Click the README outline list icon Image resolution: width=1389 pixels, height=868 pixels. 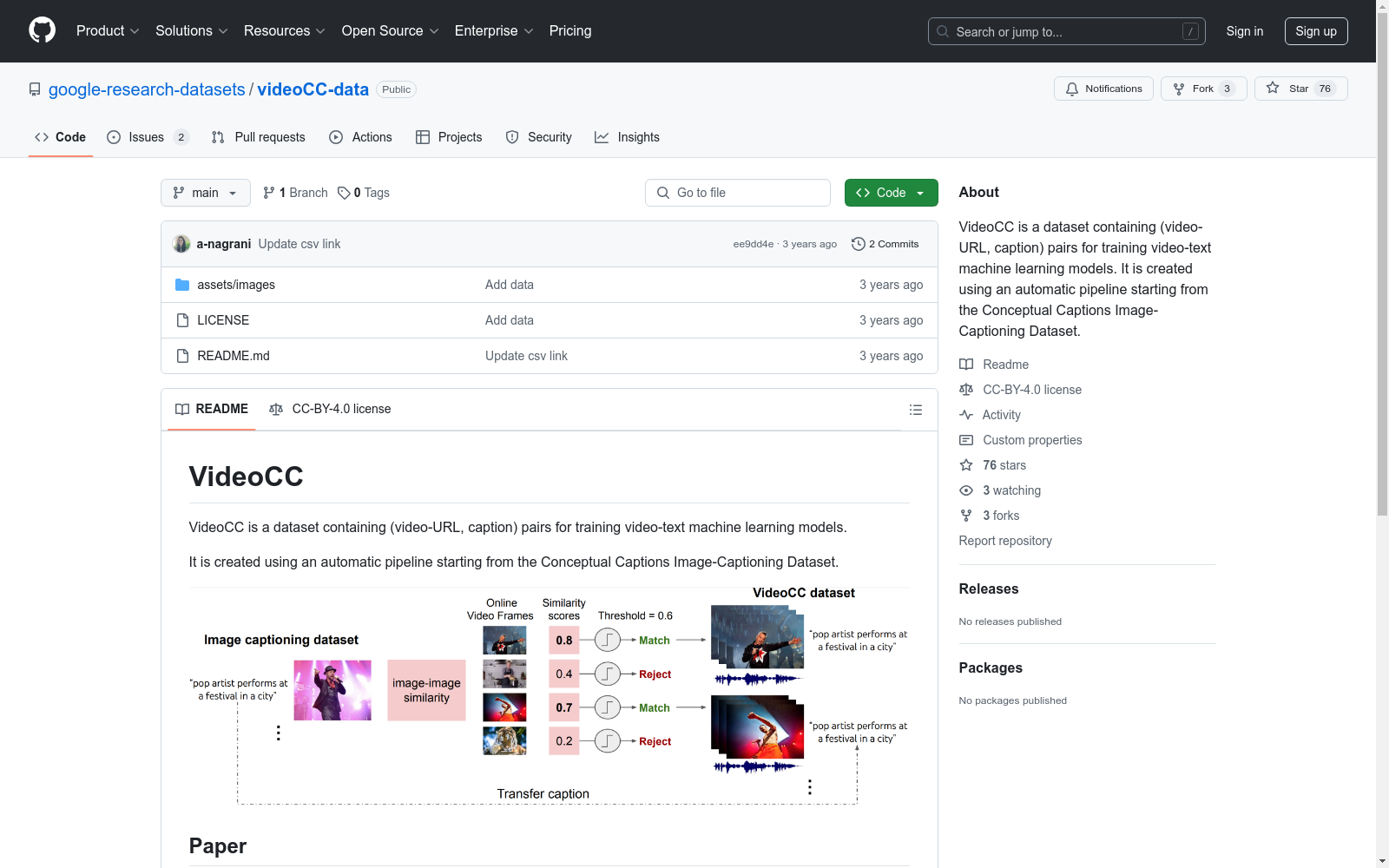[x=916, y=410]
